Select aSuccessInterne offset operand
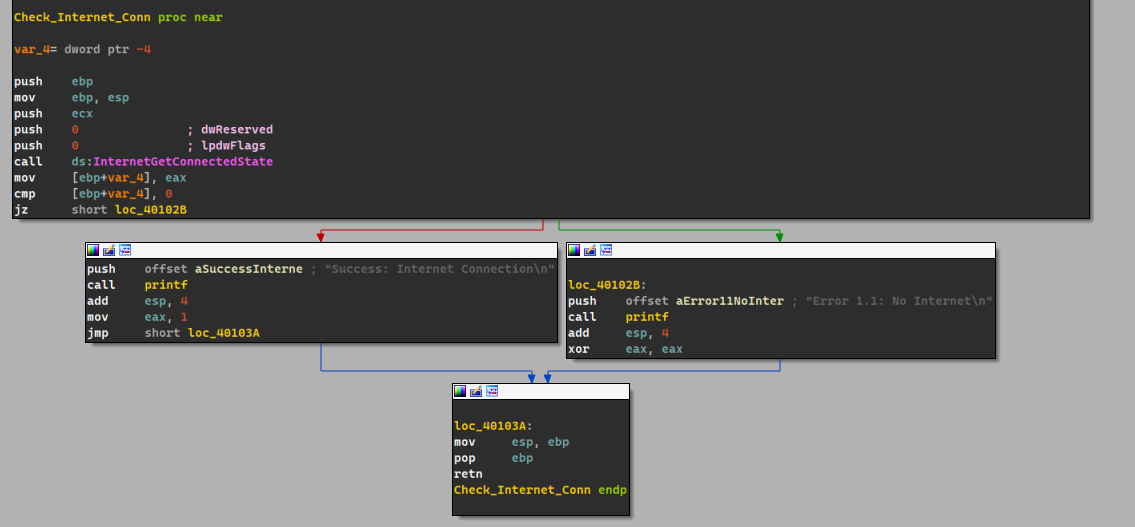 [248, 269]
